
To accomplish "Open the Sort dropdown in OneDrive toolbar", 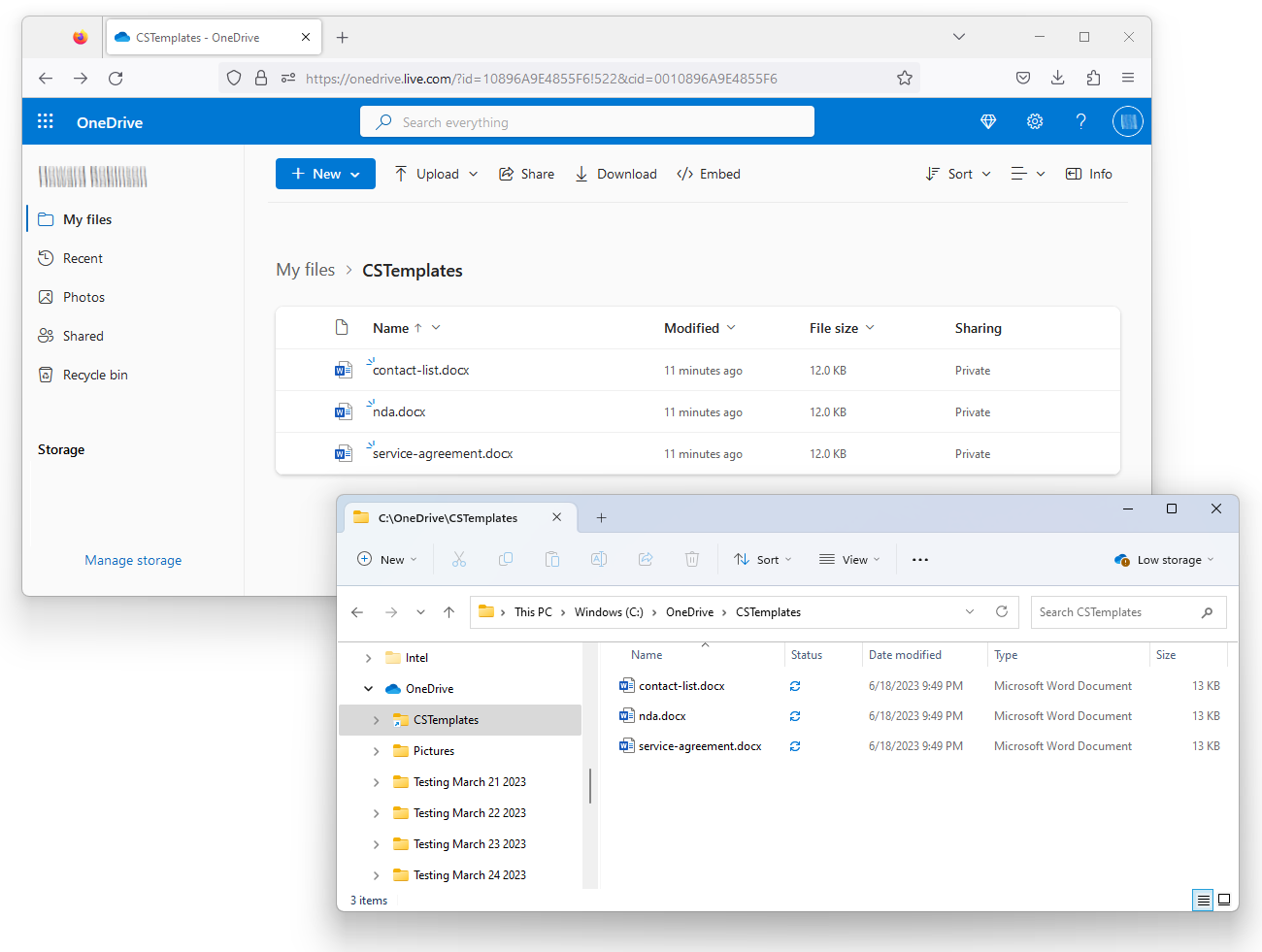I will 958,174.
